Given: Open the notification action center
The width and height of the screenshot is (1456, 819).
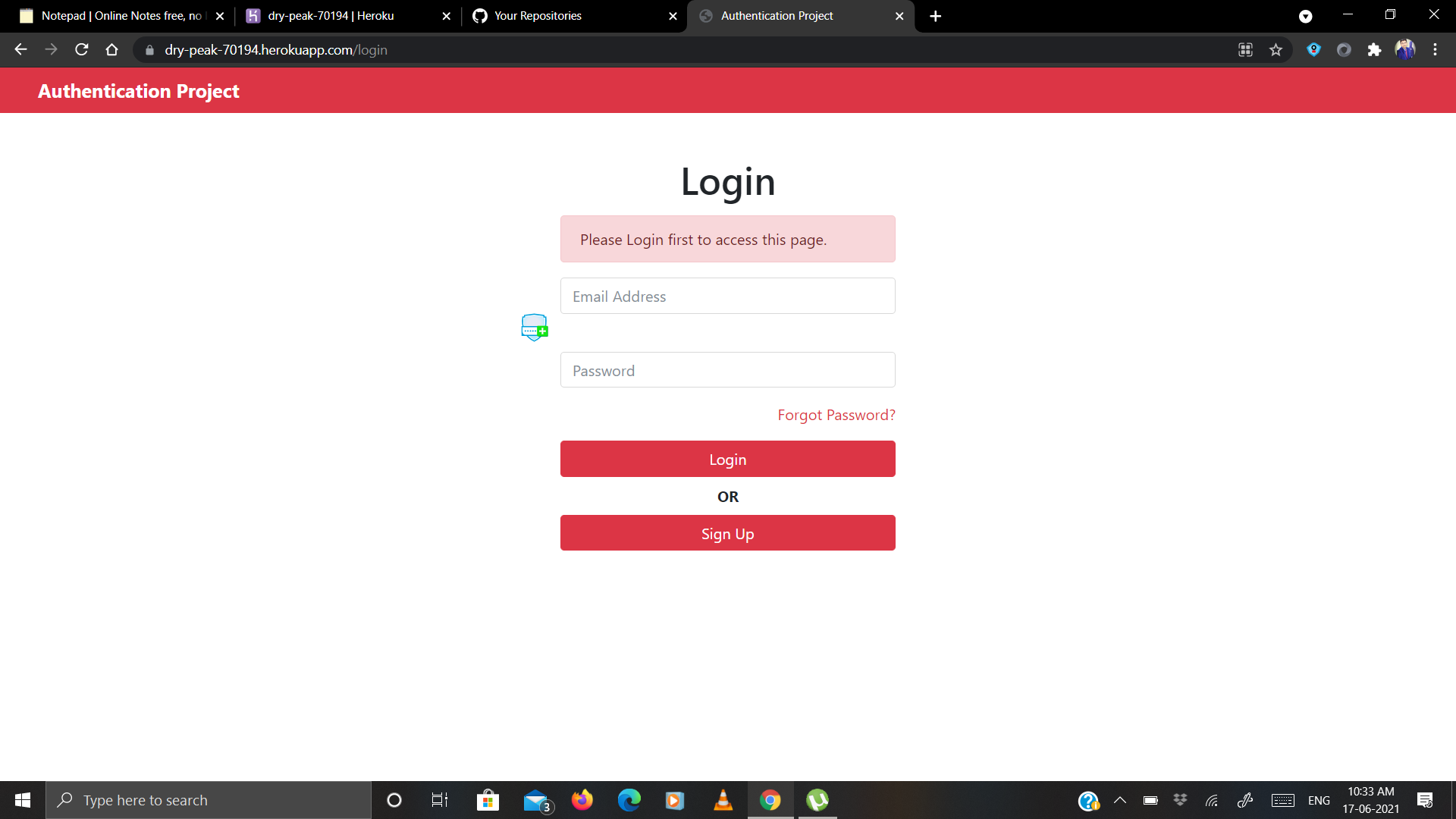Looking at the screenshot, I should coord(1425,800).
